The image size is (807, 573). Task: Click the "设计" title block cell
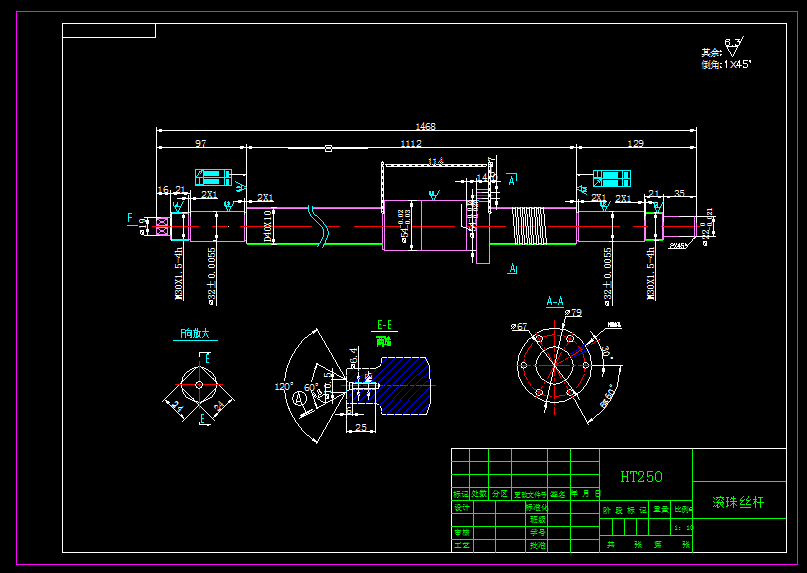[x=462, y=508]
